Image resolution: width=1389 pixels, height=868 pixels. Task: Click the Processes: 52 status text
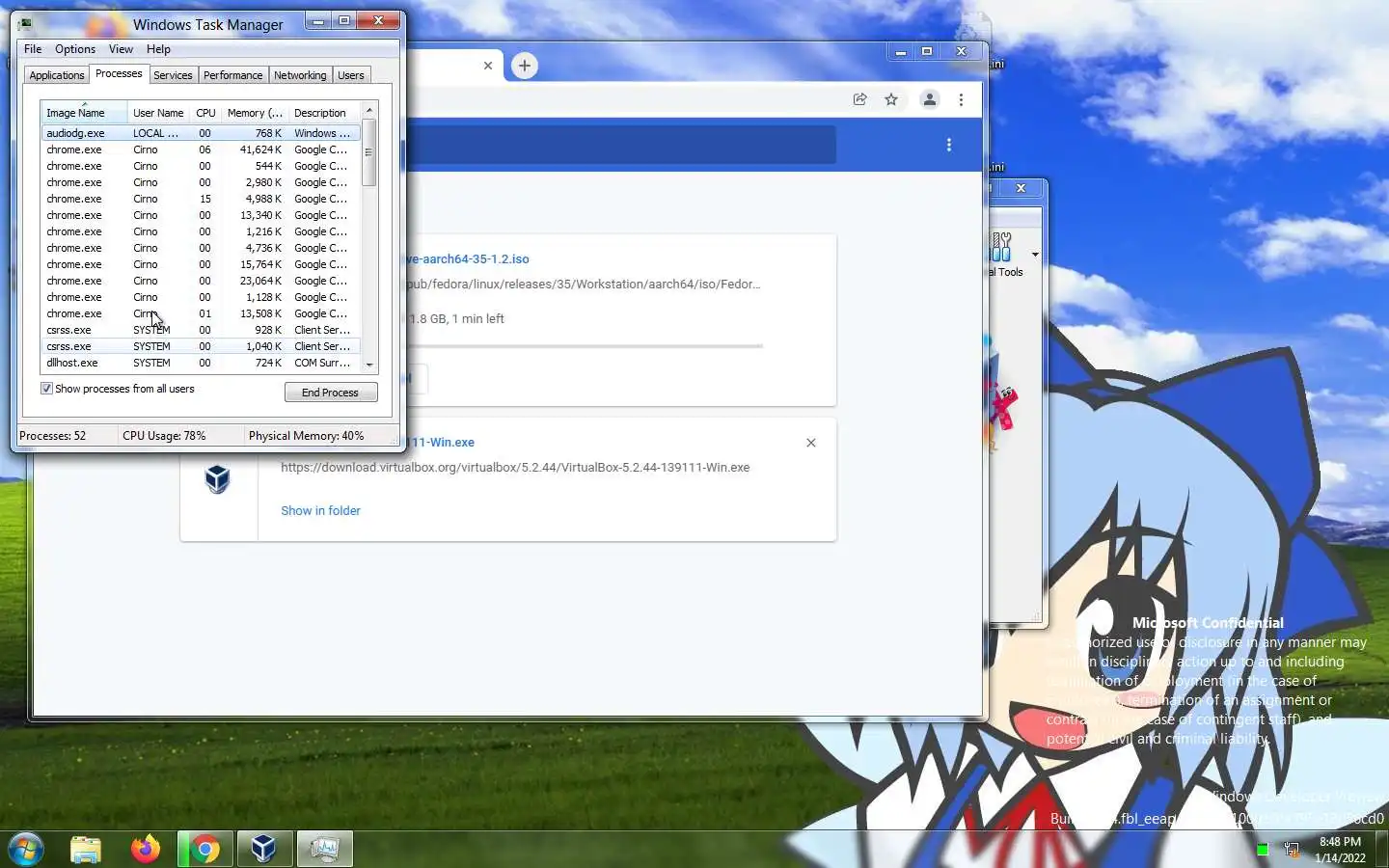click(x=53, y=436)
